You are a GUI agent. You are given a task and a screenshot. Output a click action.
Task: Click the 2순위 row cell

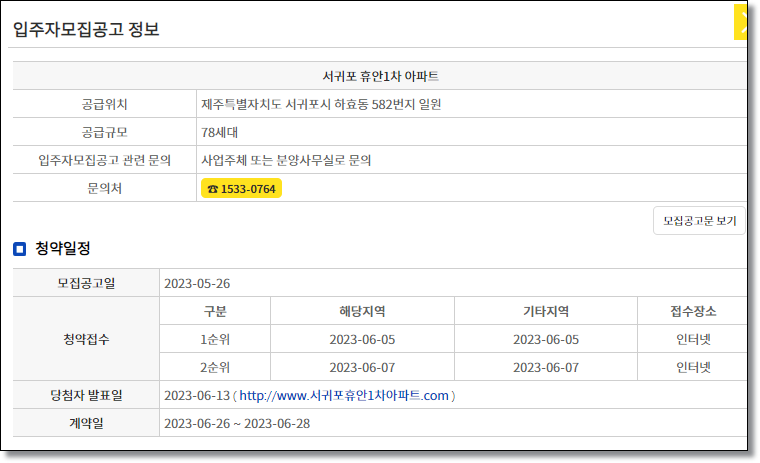[215, 367]
